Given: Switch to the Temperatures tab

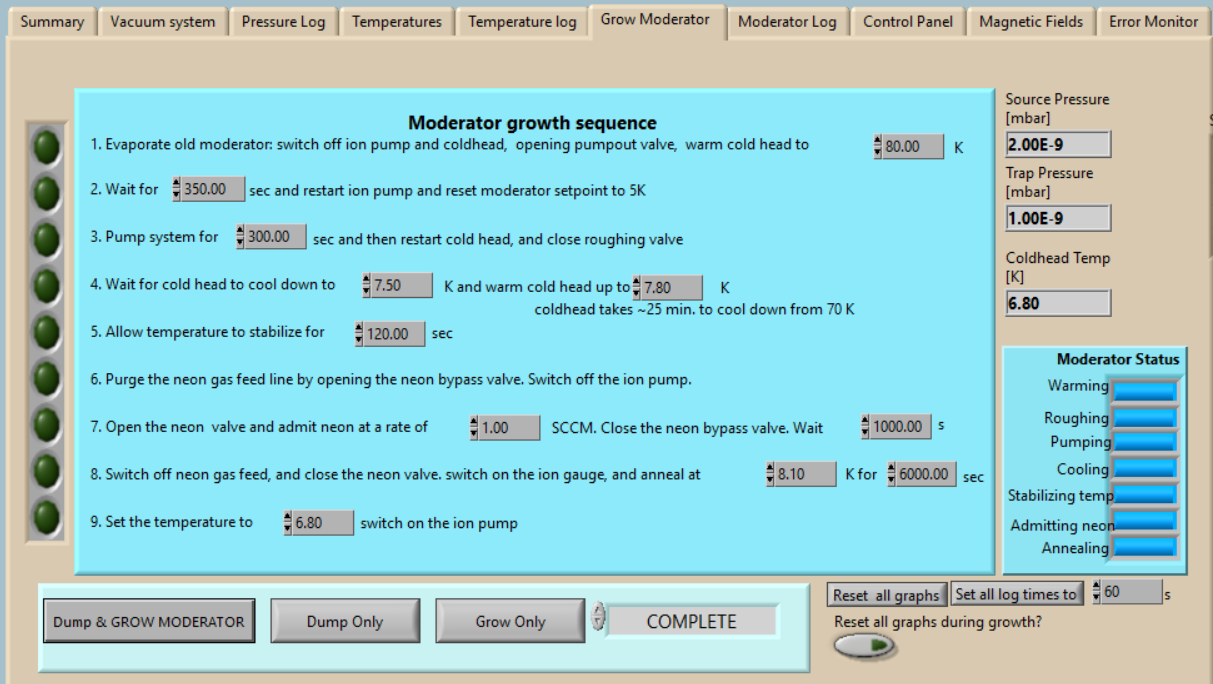Looking at the screenshot, I should click(397, 22).
